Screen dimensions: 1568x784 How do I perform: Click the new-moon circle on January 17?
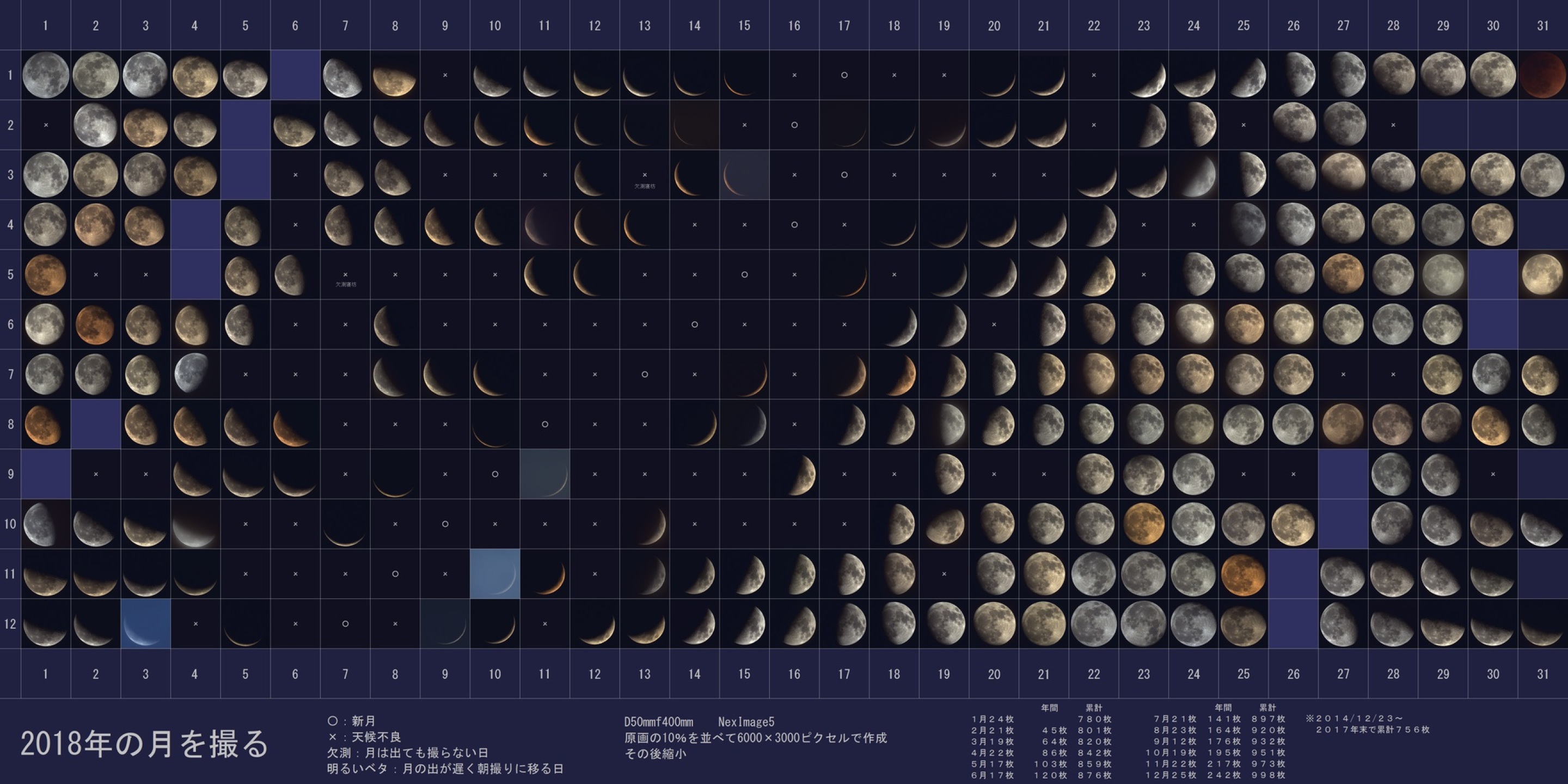point(844,75)
